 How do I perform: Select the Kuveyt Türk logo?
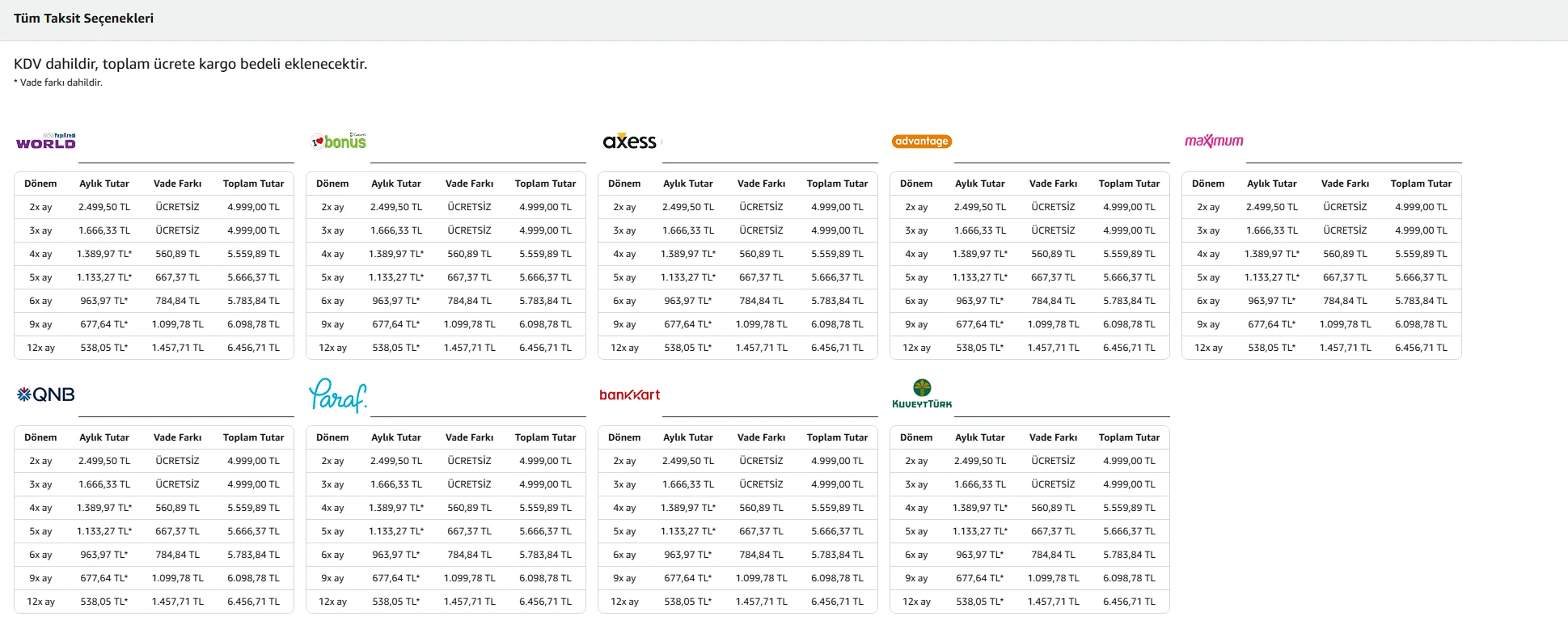click(x=922, y=394)
